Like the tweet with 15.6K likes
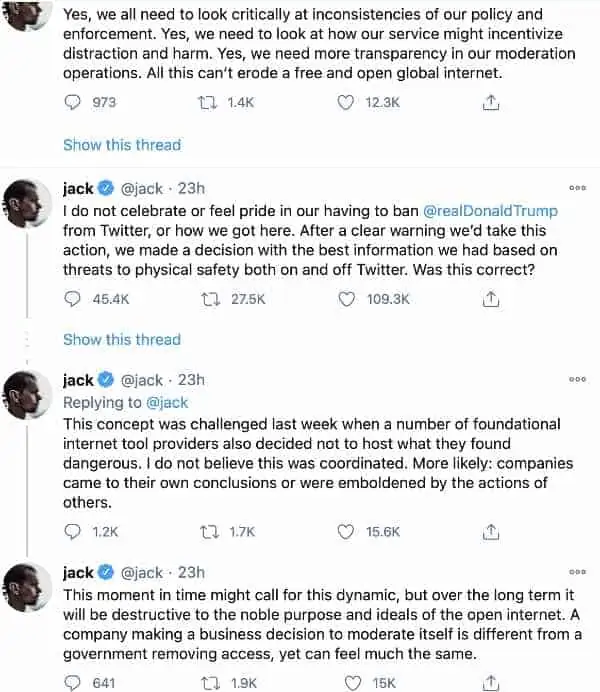Screen dimensions: 600x692 coord(345,532)
